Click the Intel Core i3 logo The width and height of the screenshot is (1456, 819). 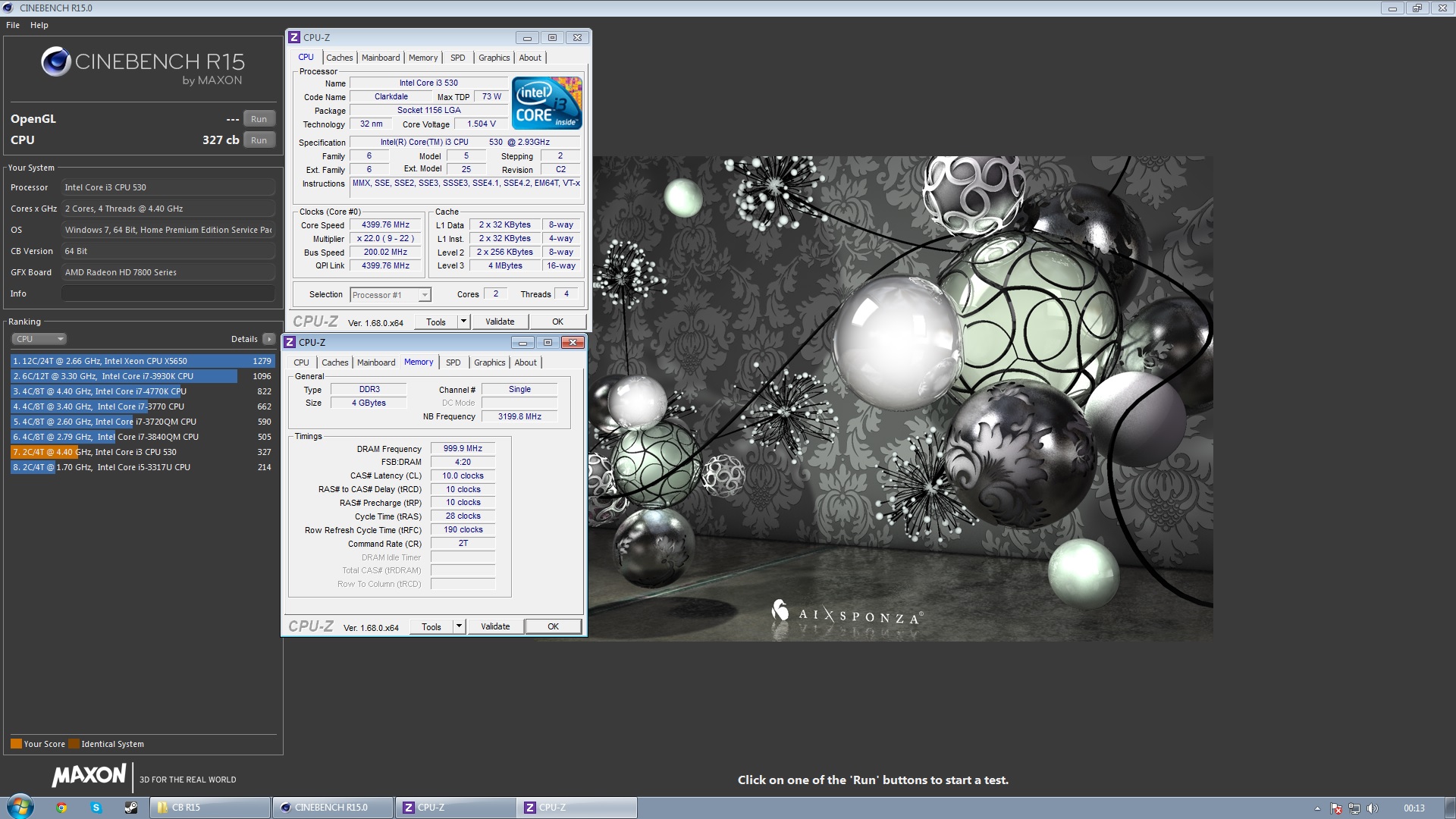point(547,102)
